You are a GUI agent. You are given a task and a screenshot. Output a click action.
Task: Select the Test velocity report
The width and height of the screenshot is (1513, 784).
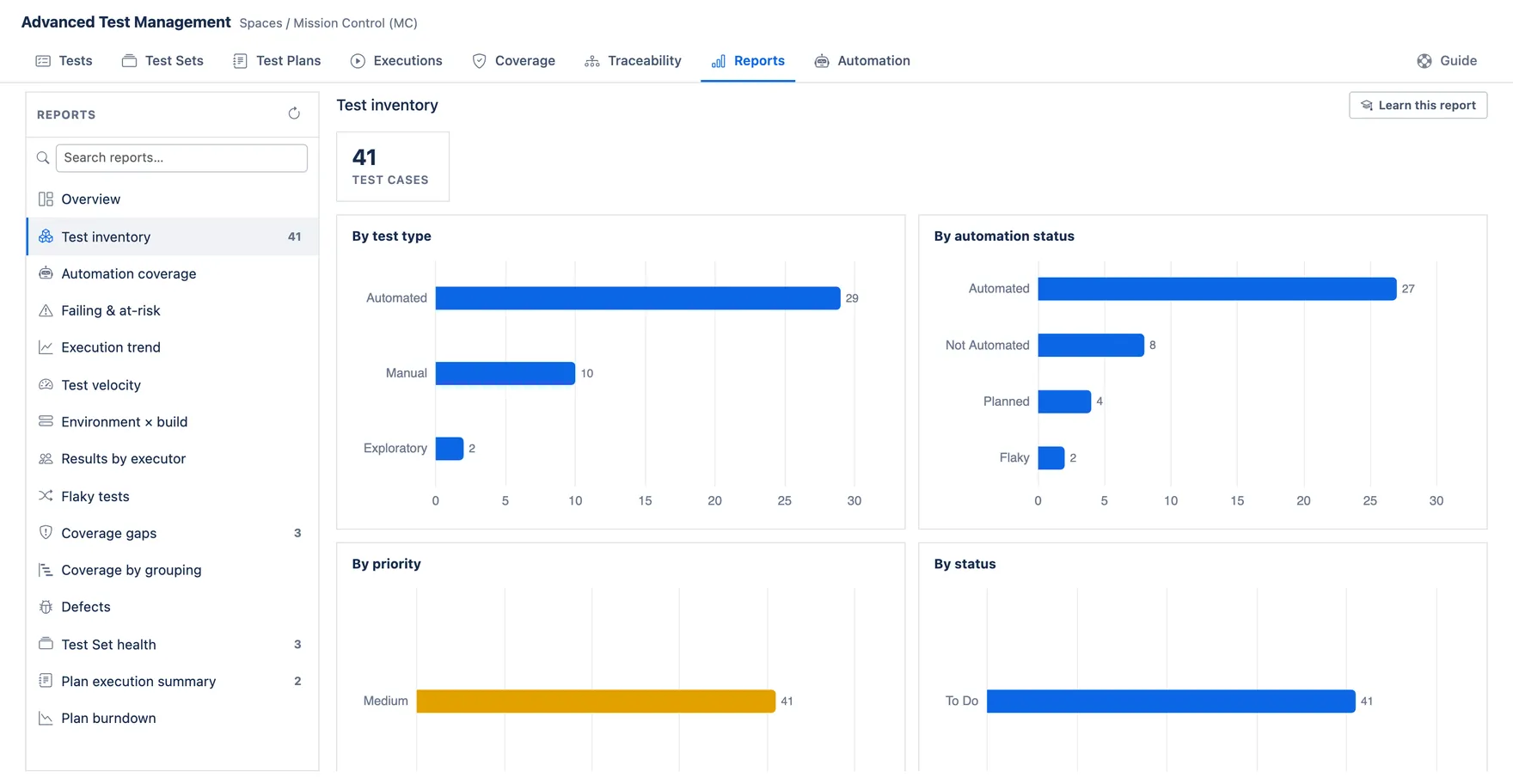click(173, 385)
